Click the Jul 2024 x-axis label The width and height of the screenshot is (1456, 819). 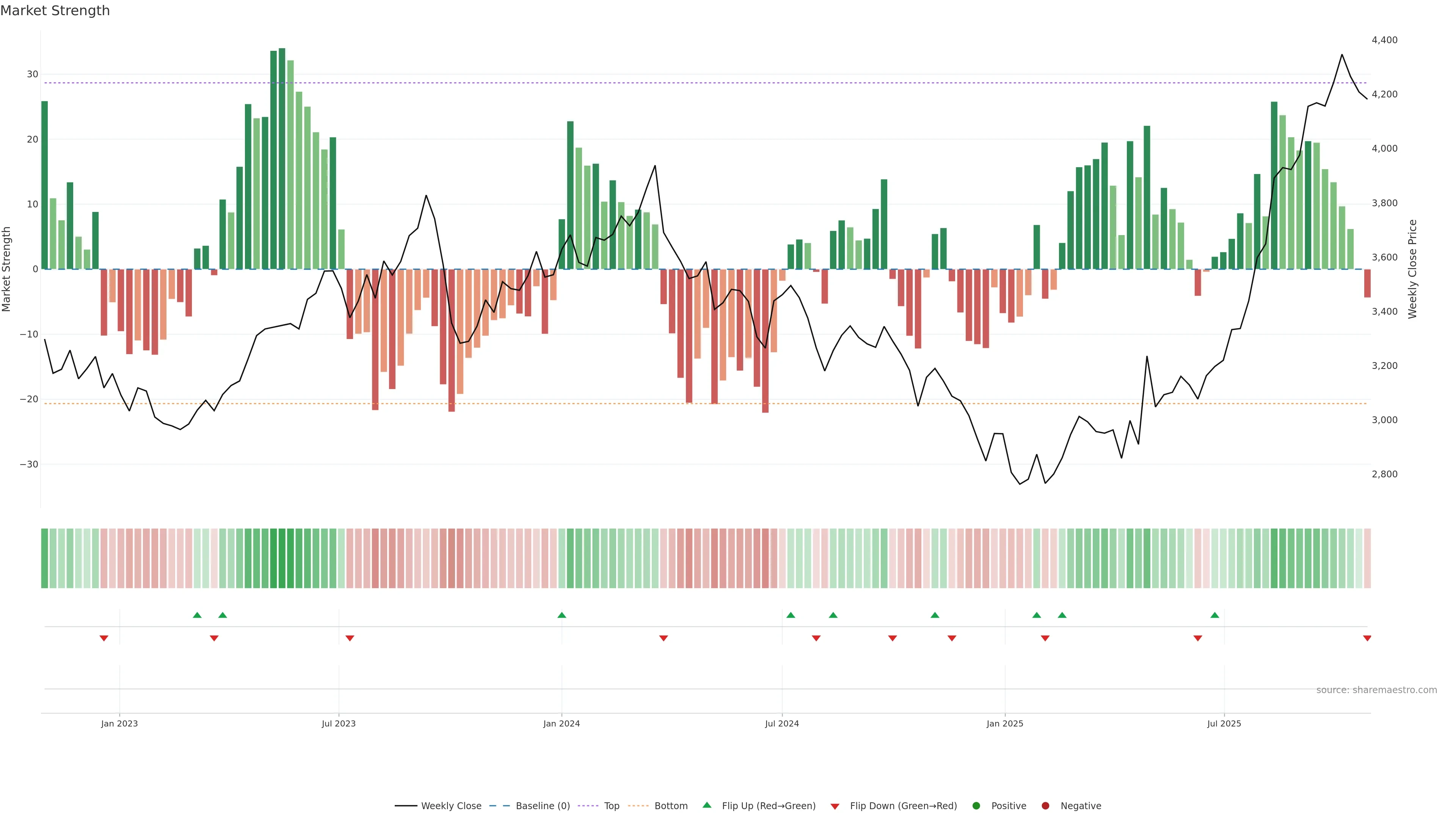[x=782, y=723]
